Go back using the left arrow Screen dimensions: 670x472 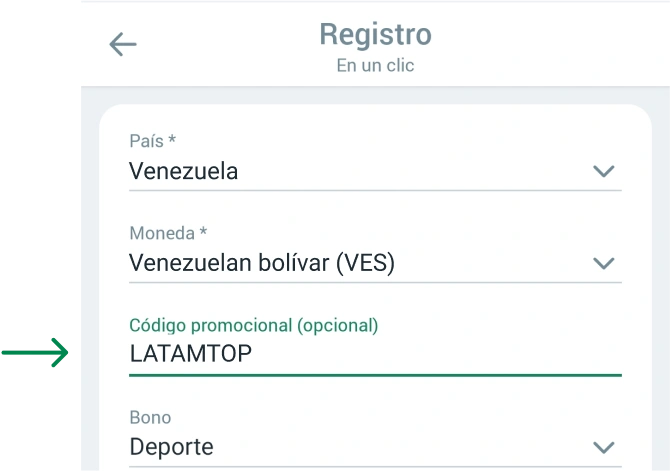point(123,44)
